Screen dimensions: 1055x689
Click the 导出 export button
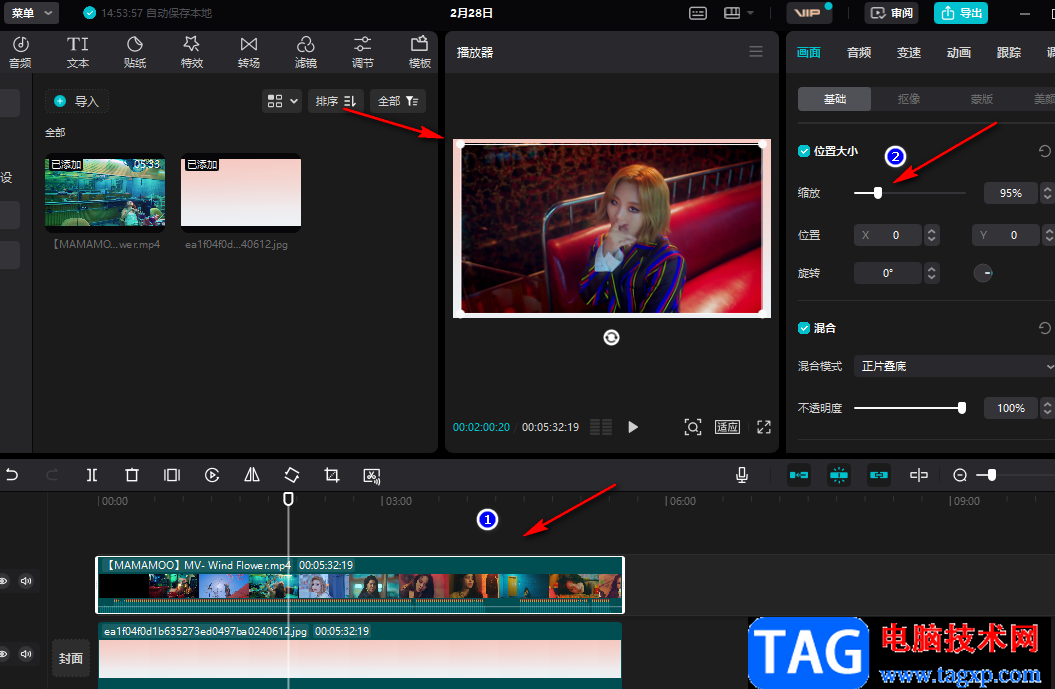961,13
